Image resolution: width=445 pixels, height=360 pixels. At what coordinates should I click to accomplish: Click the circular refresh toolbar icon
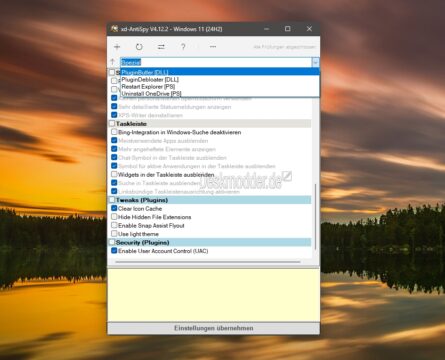[x=139, y=47]
